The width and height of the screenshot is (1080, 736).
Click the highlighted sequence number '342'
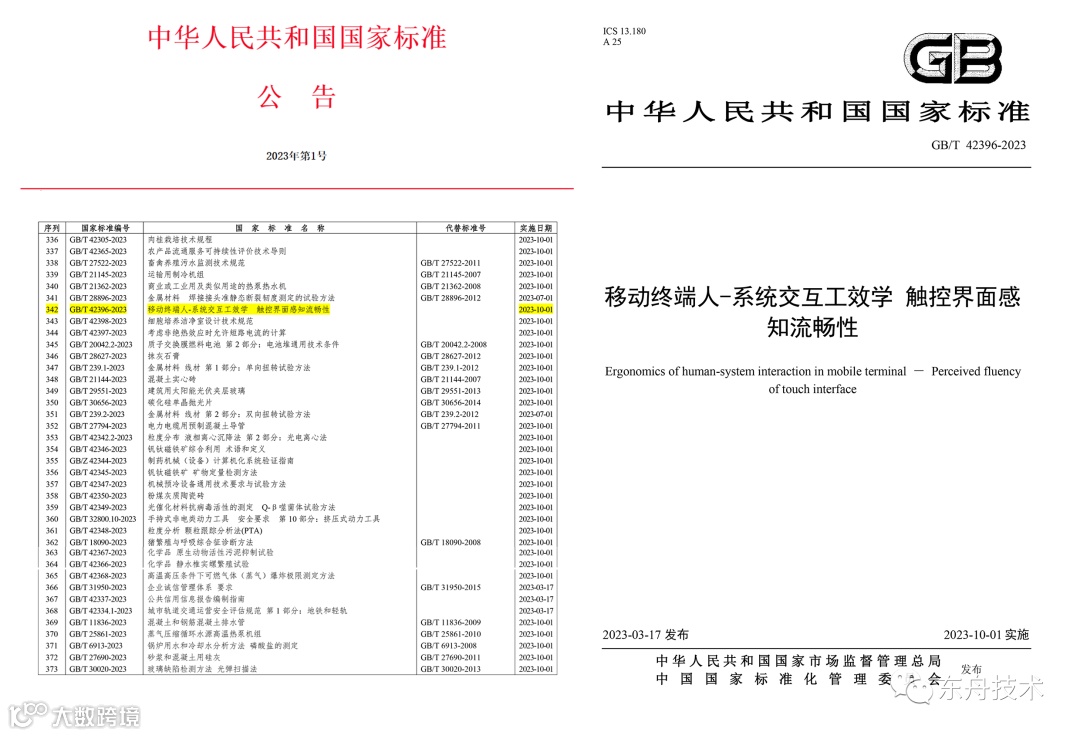point(52,310)
